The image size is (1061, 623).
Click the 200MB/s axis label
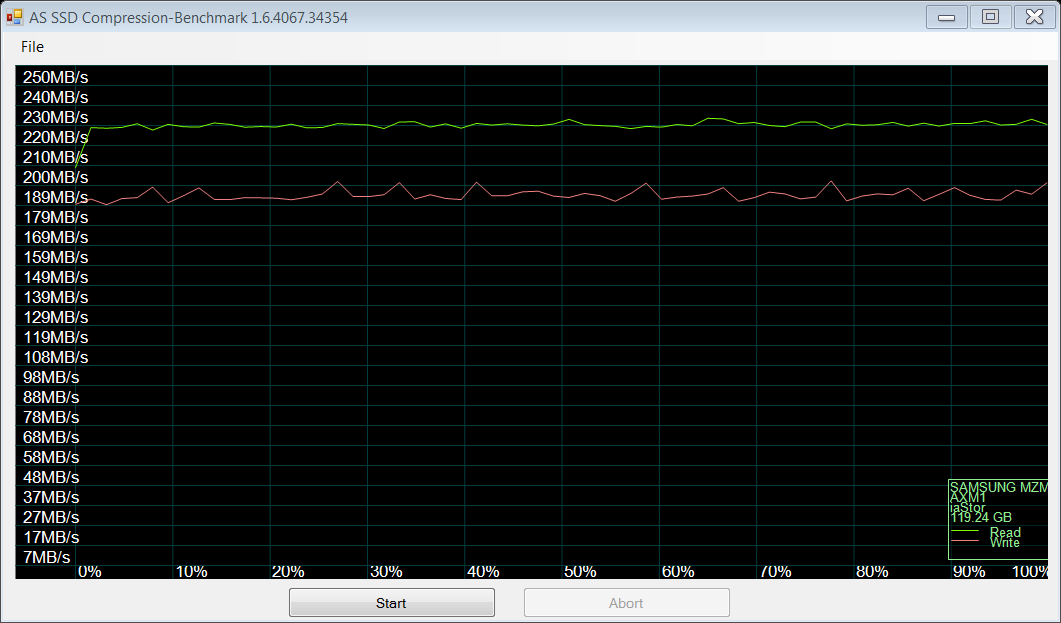coord(55,177)
